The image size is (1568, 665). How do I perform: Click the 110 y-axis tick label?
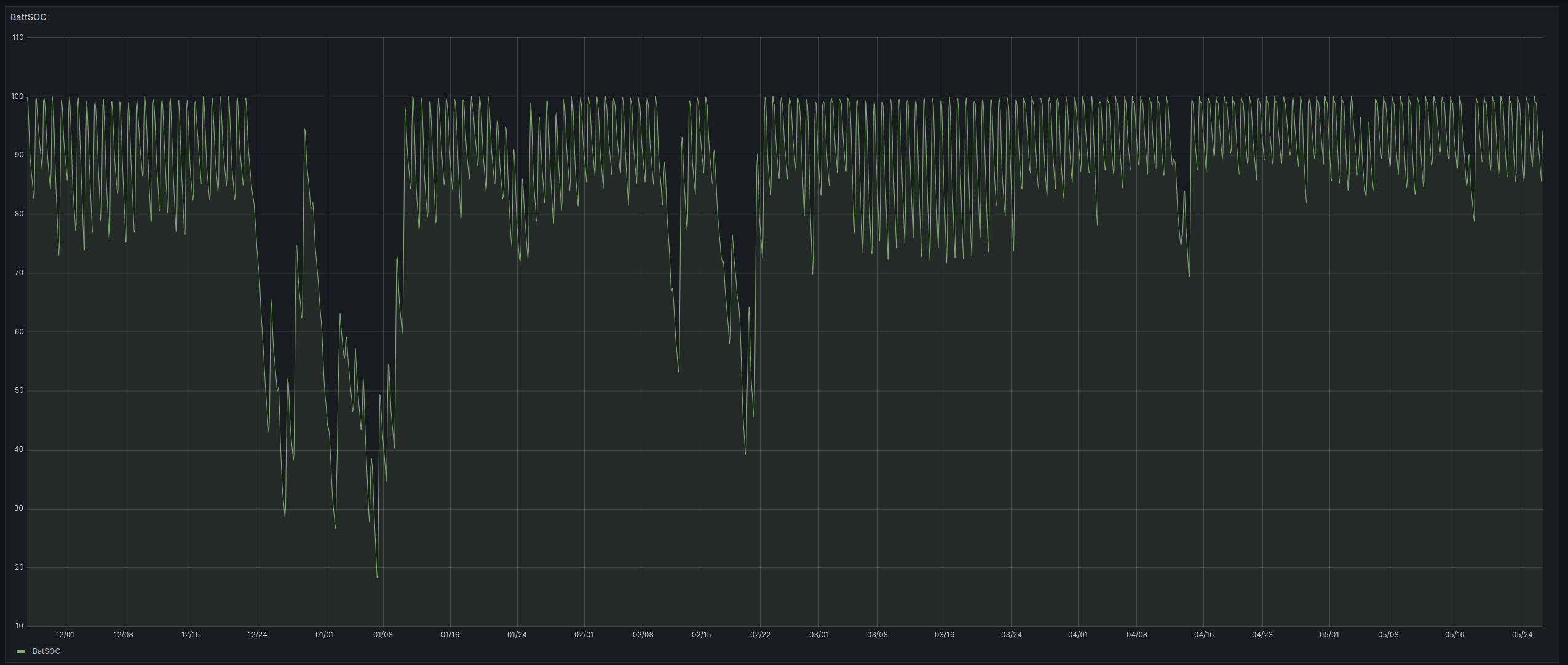click(x=17, y=37)
